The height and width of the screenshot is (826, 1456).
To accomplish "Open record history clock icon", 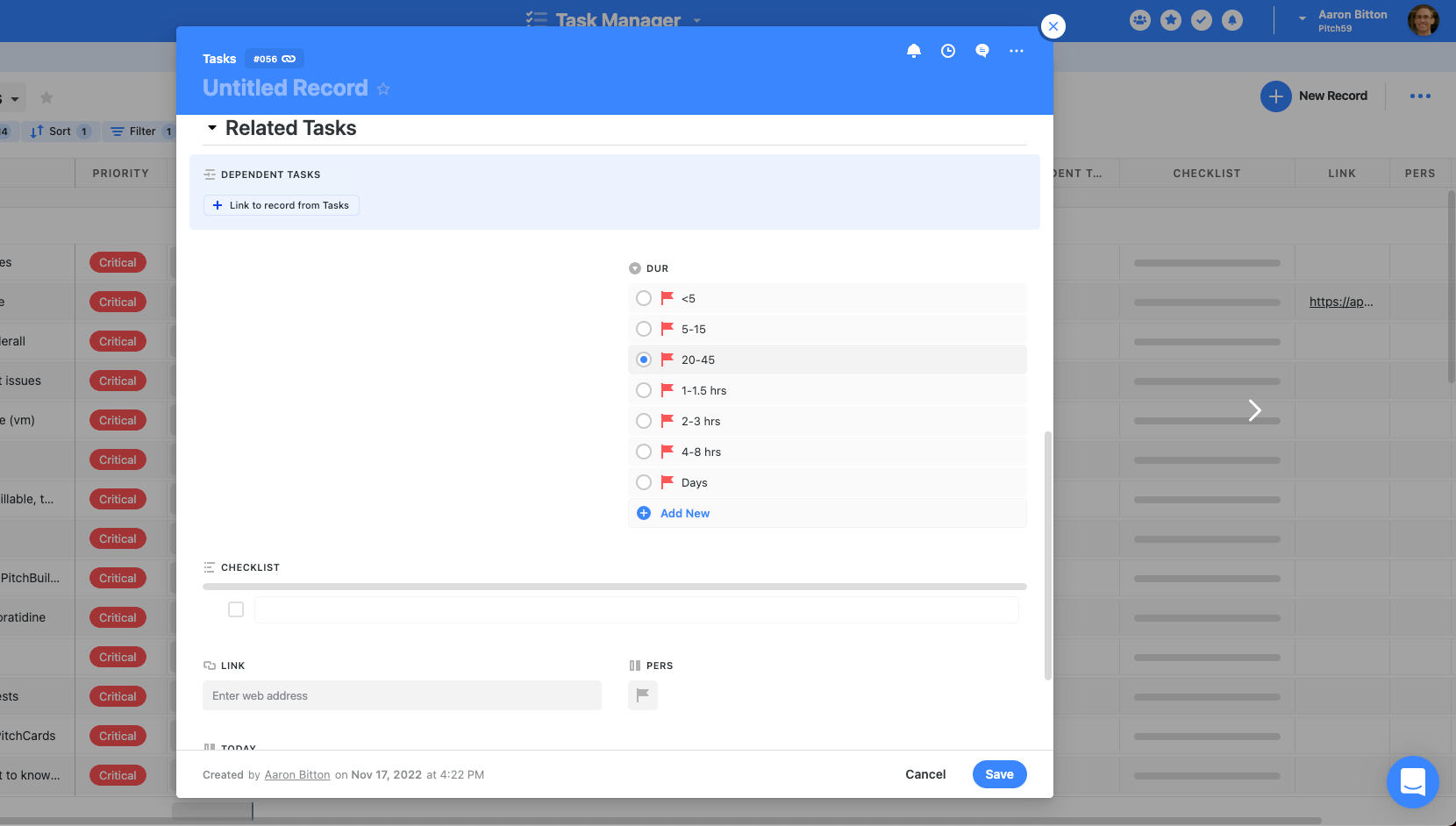I will point(947,51).
